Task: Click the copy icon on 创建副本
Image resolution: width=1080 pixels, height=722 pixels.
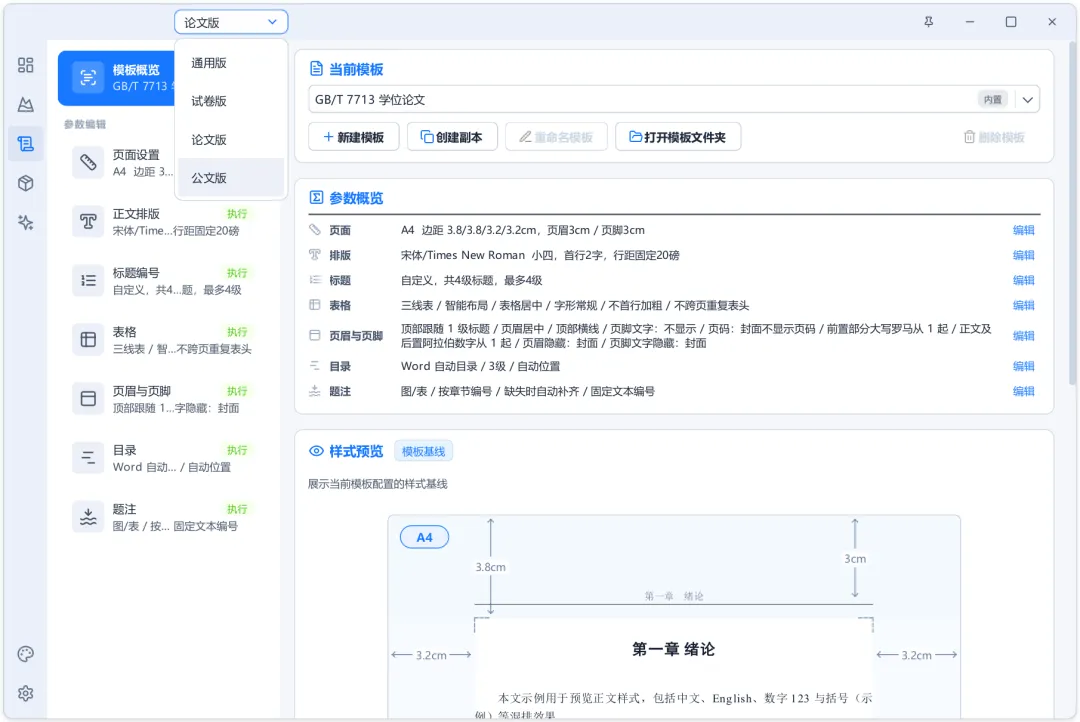Action: coord(427,137)
